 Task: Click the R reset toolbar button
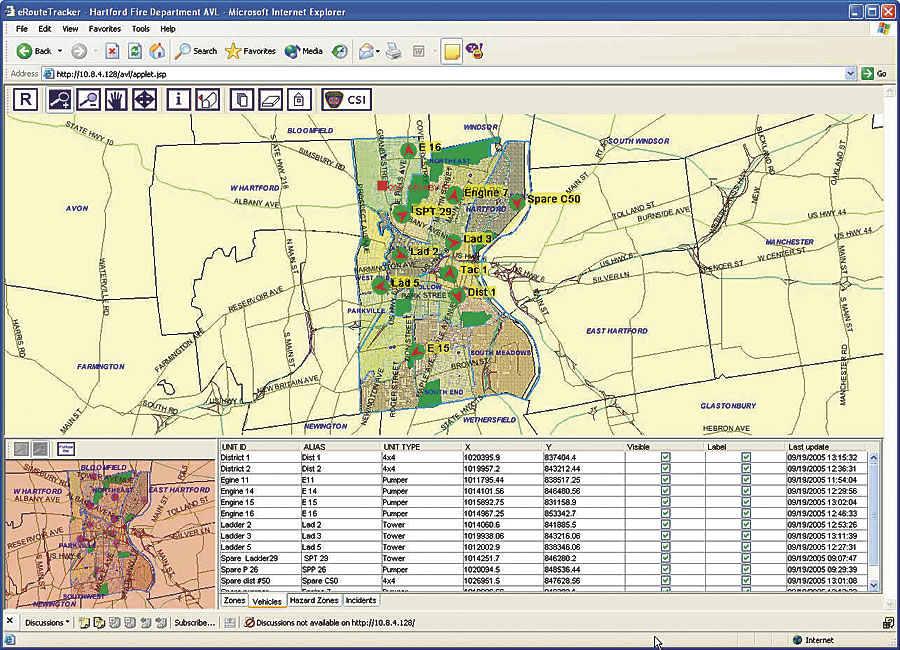click(x=27, y=99)
